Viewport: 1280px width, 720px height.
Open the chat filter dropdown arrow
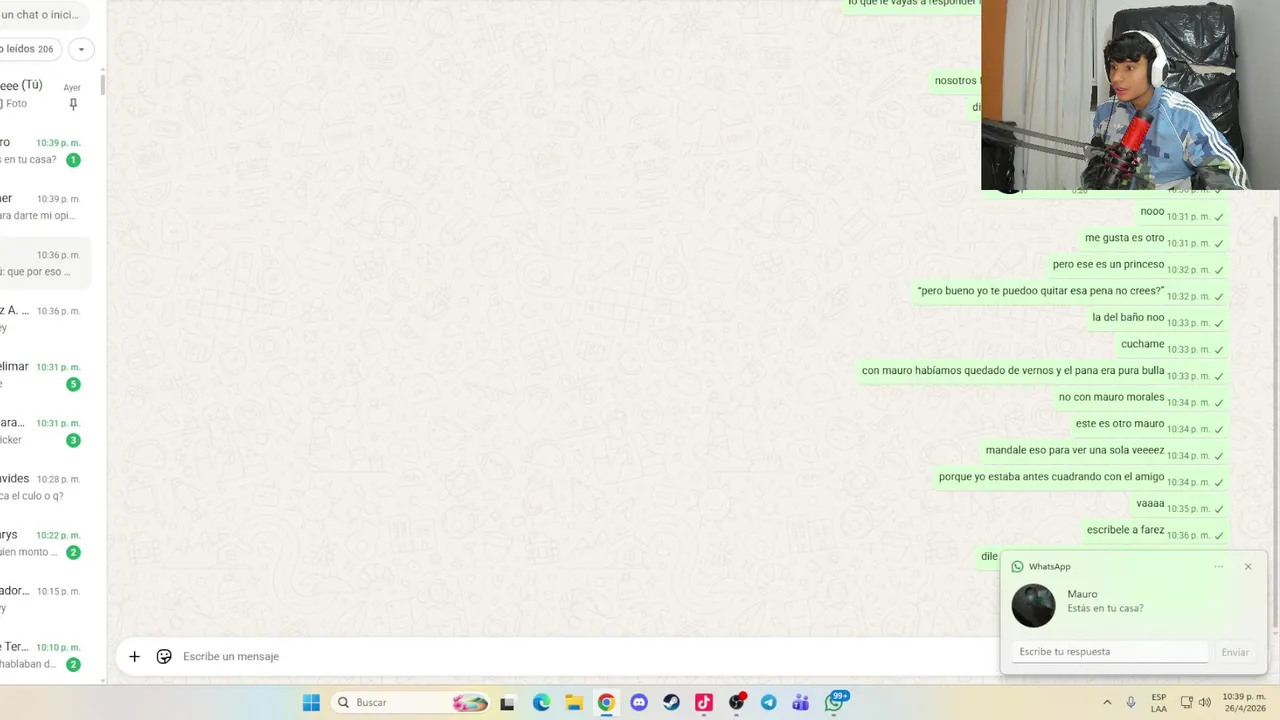[x=81, y=49]
